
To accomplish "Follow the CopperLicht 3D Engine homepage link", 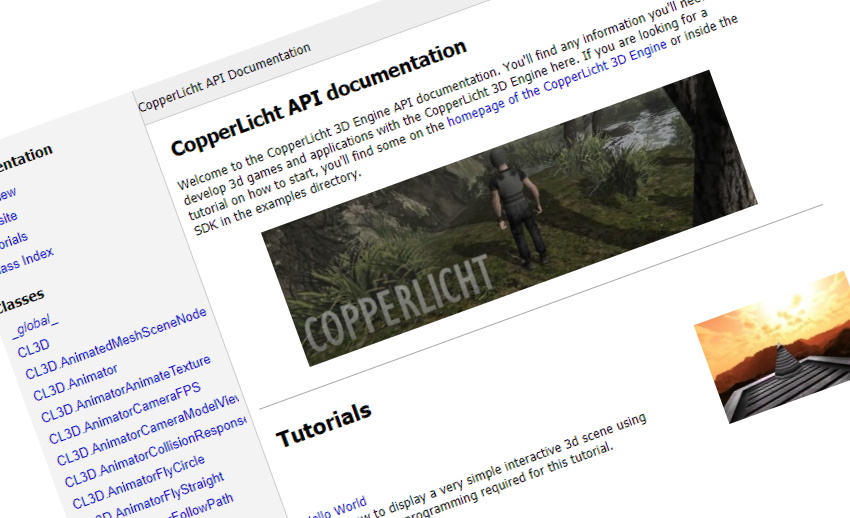I will pos(557,85).
